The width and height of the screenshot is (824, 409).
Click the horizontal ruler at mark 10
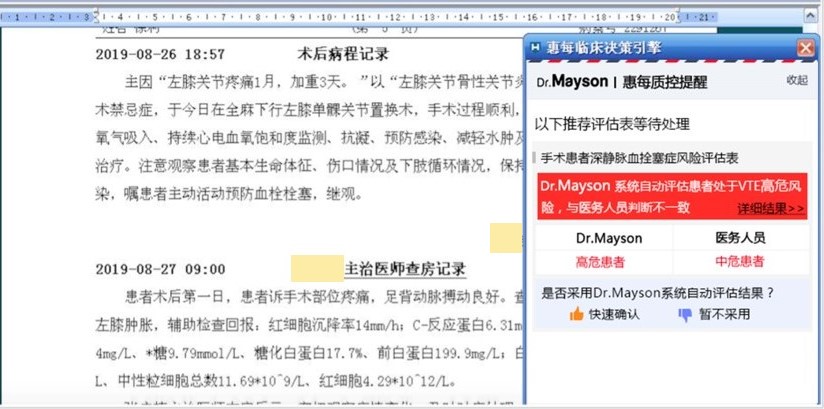coord(326,17)
